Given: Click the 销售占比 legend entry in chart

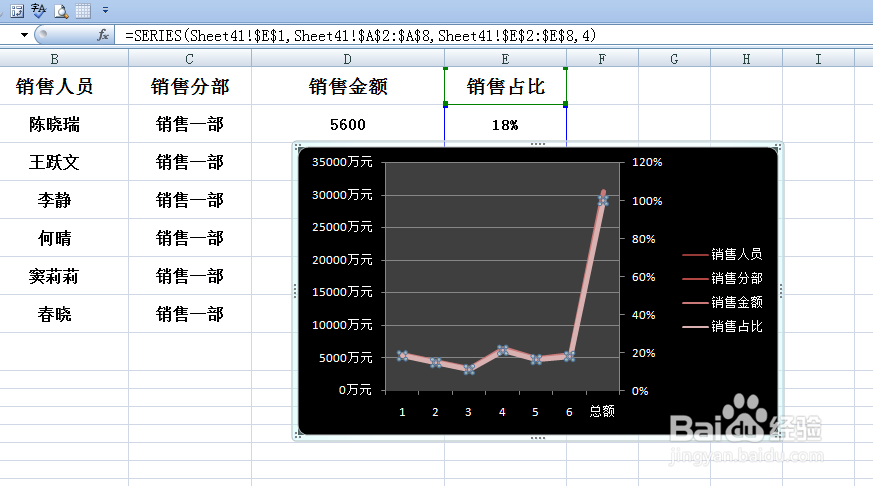Looking at the screenshot, I should pos(722,326).
